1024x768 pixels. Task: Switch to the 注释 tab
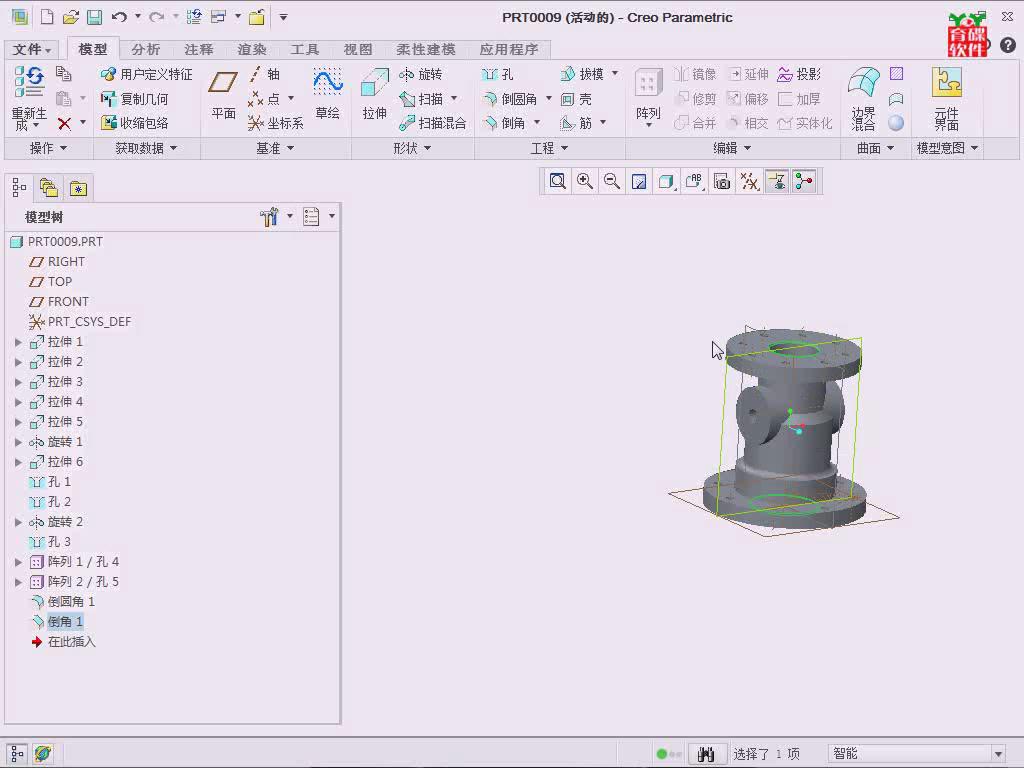click(x=199, y=49)
